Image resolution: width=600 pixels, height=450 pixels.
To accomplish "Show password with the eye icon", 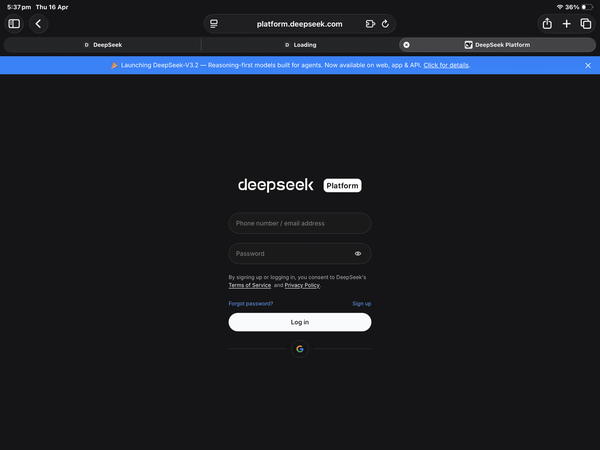I will click(x=358, y=254).
